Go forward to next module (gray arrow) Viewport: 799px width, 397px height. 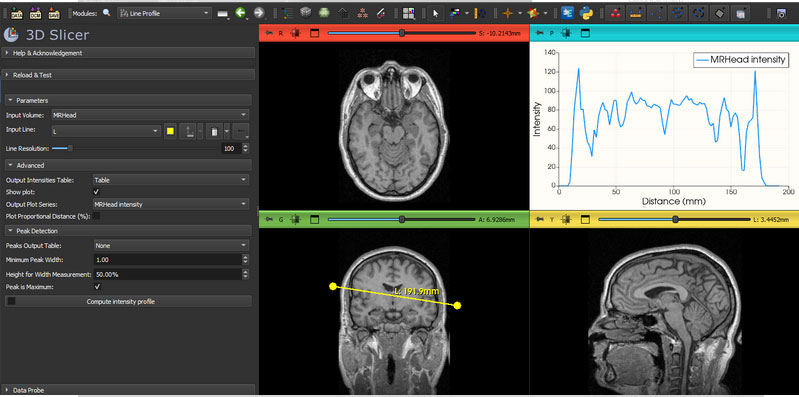[259, 13]
